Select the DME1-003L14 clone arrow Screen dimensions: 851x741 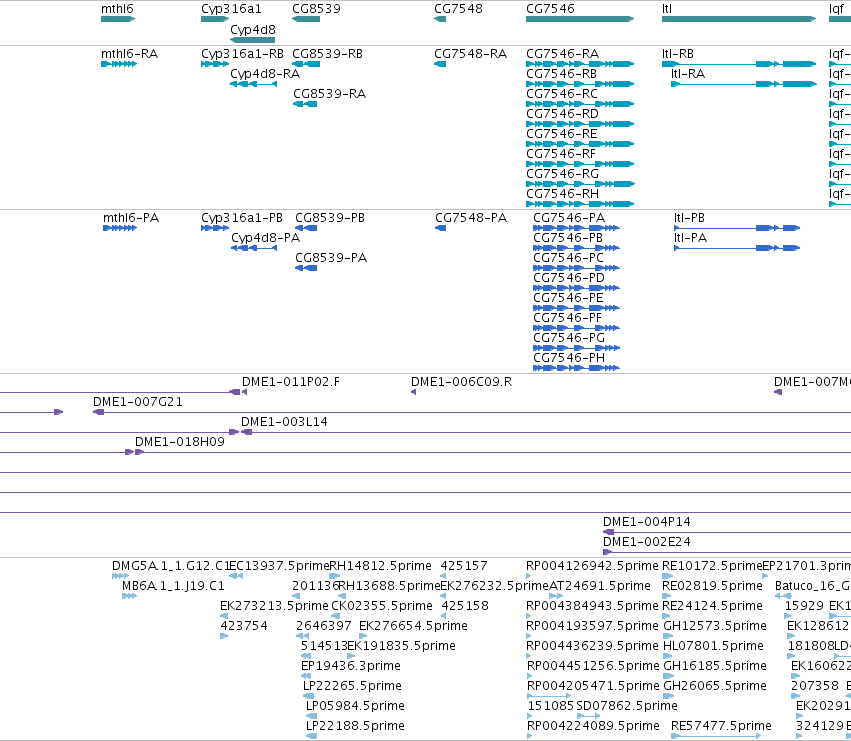pyautogui.click(x=246, y=432)
